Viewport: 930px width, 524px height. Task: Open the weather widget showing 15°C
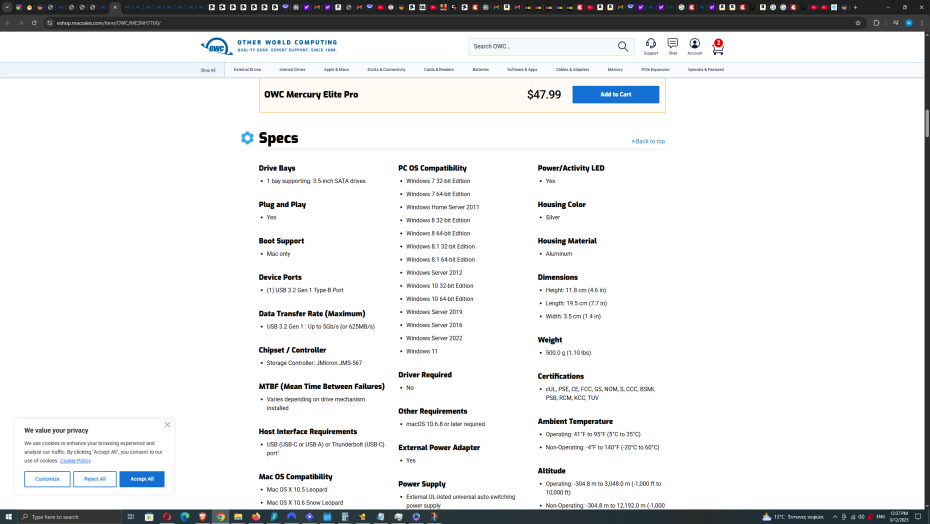click(x=792, y=517)
